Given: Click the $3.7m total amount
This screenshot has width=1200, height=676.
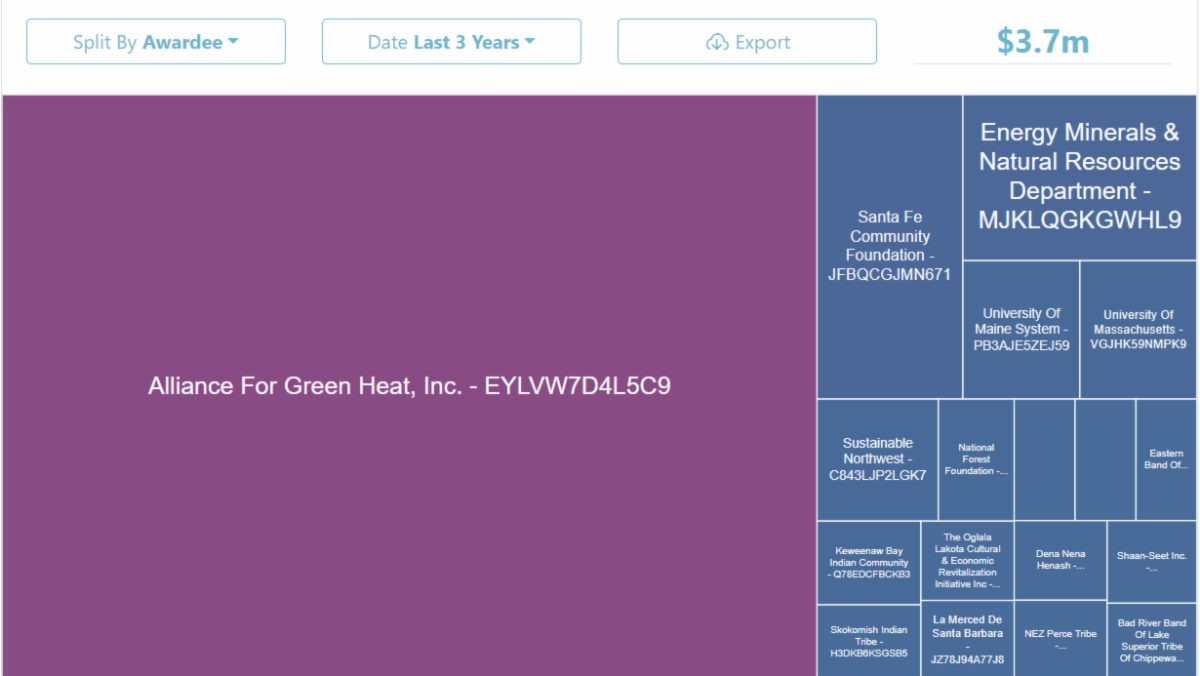Looking at the screenshot, I should (1042, 41).
